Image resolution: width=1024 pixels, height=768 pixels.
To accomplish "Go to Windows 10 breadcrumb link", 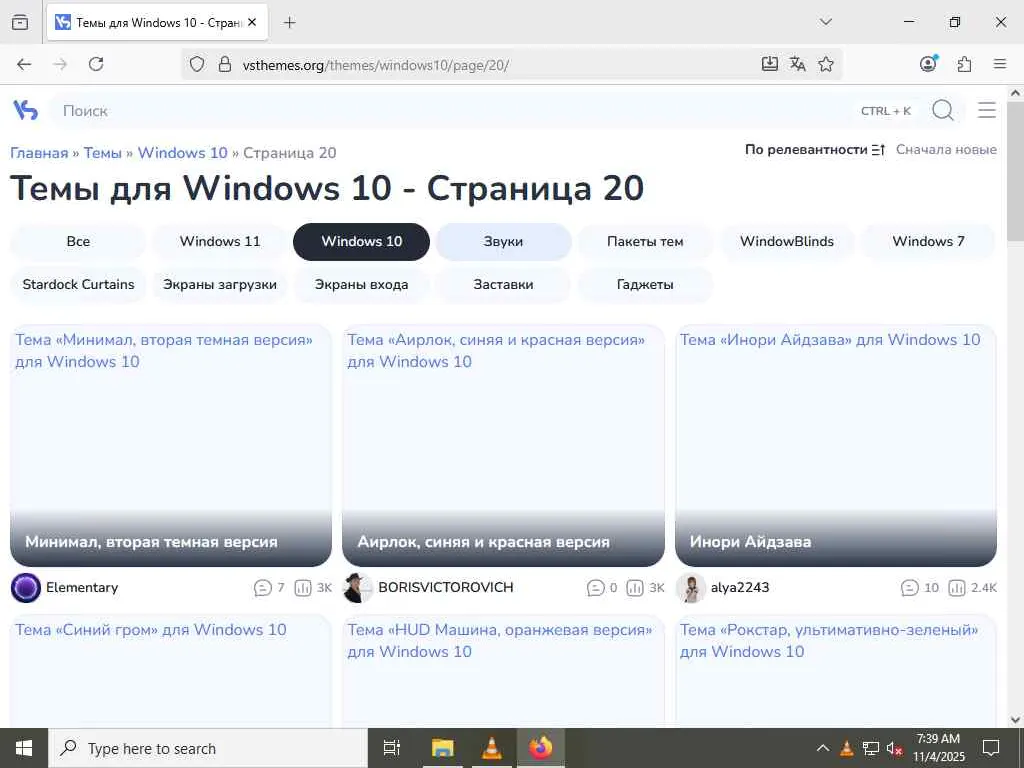I will 183,153.
